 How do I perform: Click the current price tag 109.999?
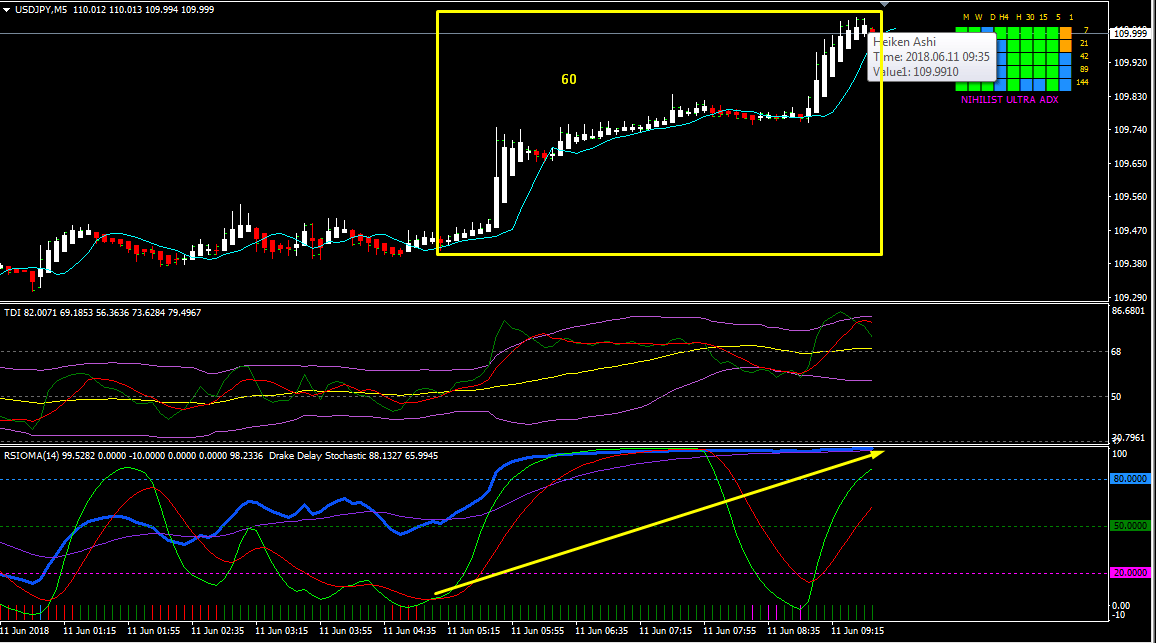click(x=1130, y=33)
